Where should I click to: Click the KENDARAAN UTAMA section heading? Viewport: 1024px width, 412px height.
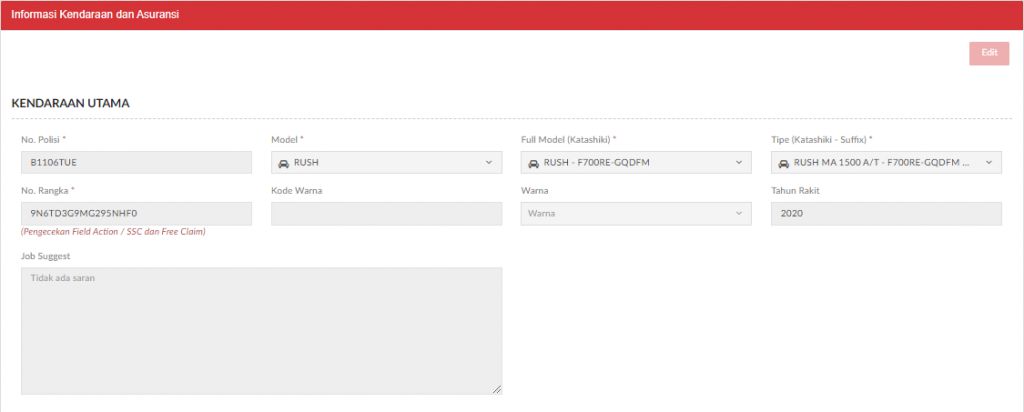point(71,103)
